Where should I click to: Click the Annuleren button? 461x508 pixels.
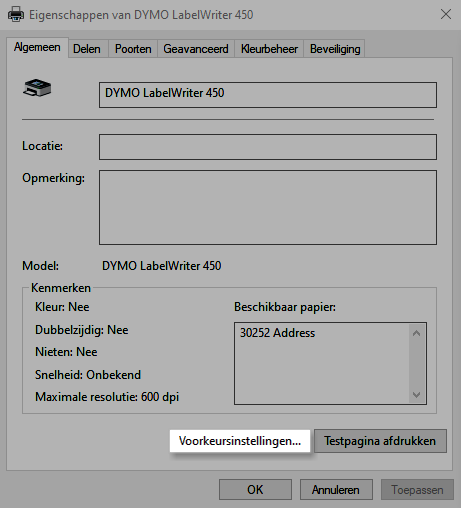pos(336,490)
